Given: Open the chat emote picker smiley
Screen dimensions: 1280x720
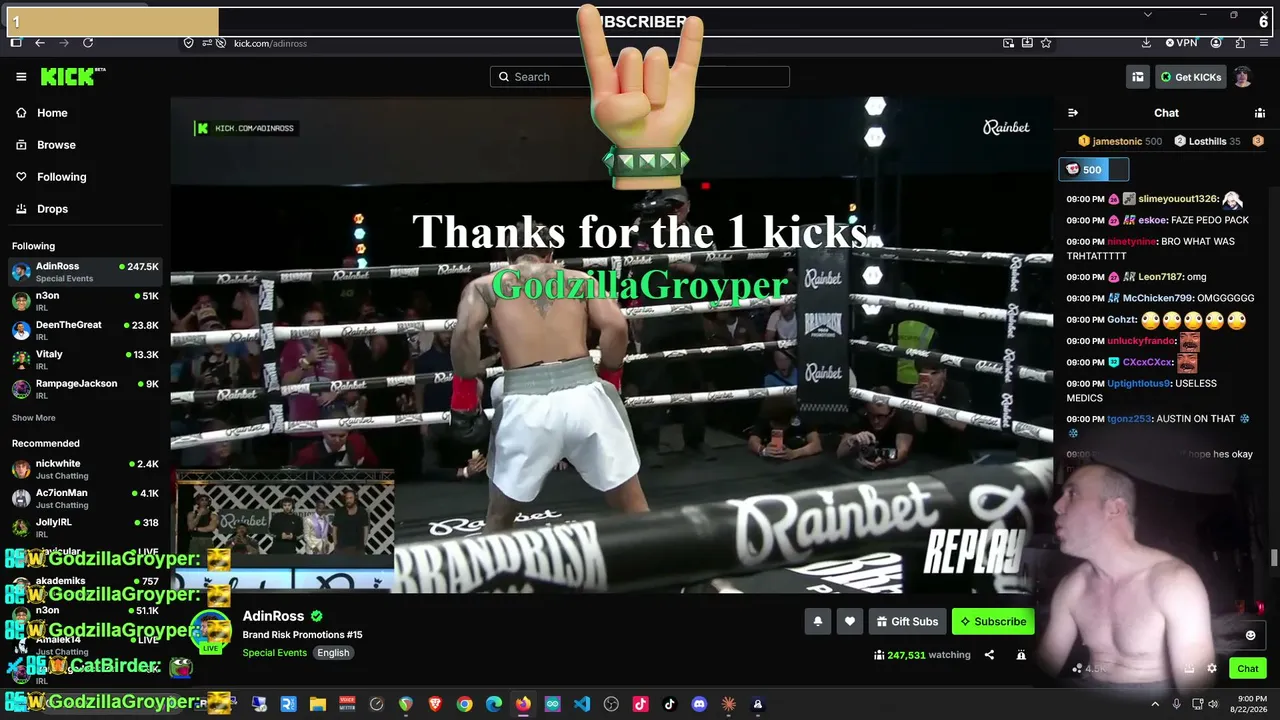Looking at the screenshot, I should [1250, 635].
